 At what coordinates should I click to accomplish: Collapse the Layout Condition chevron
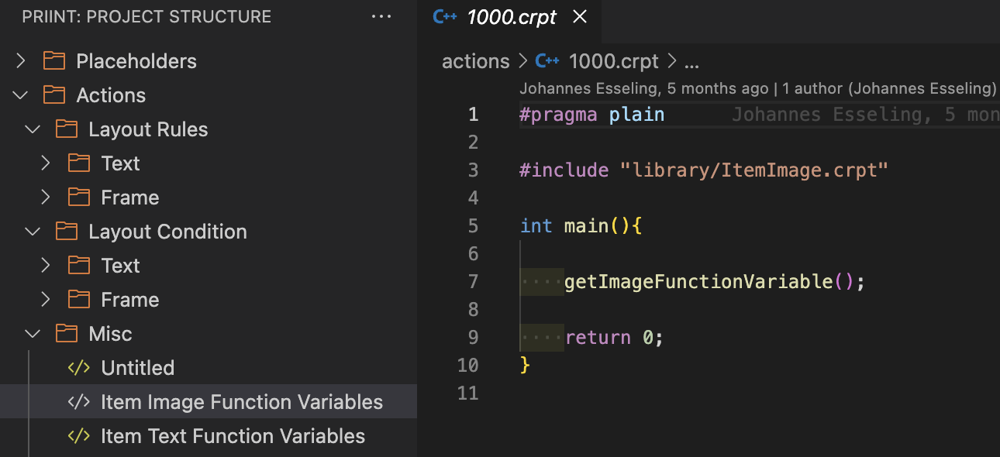coord(33,231)
